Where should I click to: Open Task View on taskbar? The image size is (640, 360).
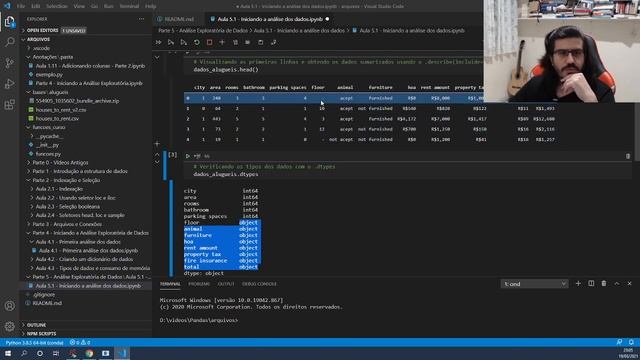[56, 353]
